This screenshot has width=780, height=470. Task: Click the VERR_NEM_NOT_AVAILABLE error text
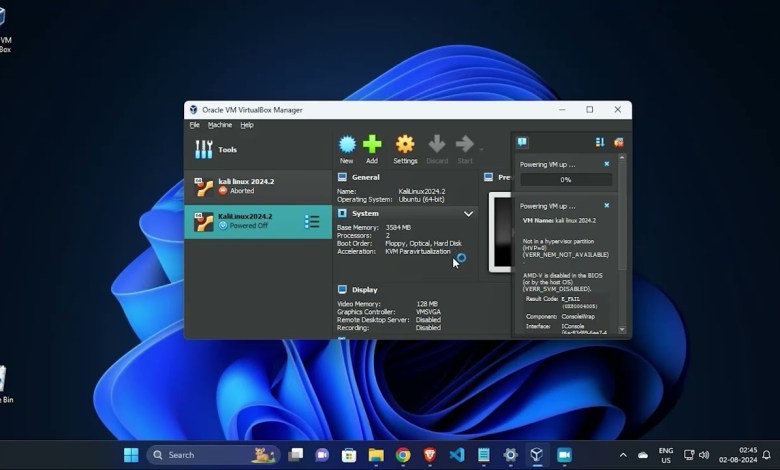[566, 254]
